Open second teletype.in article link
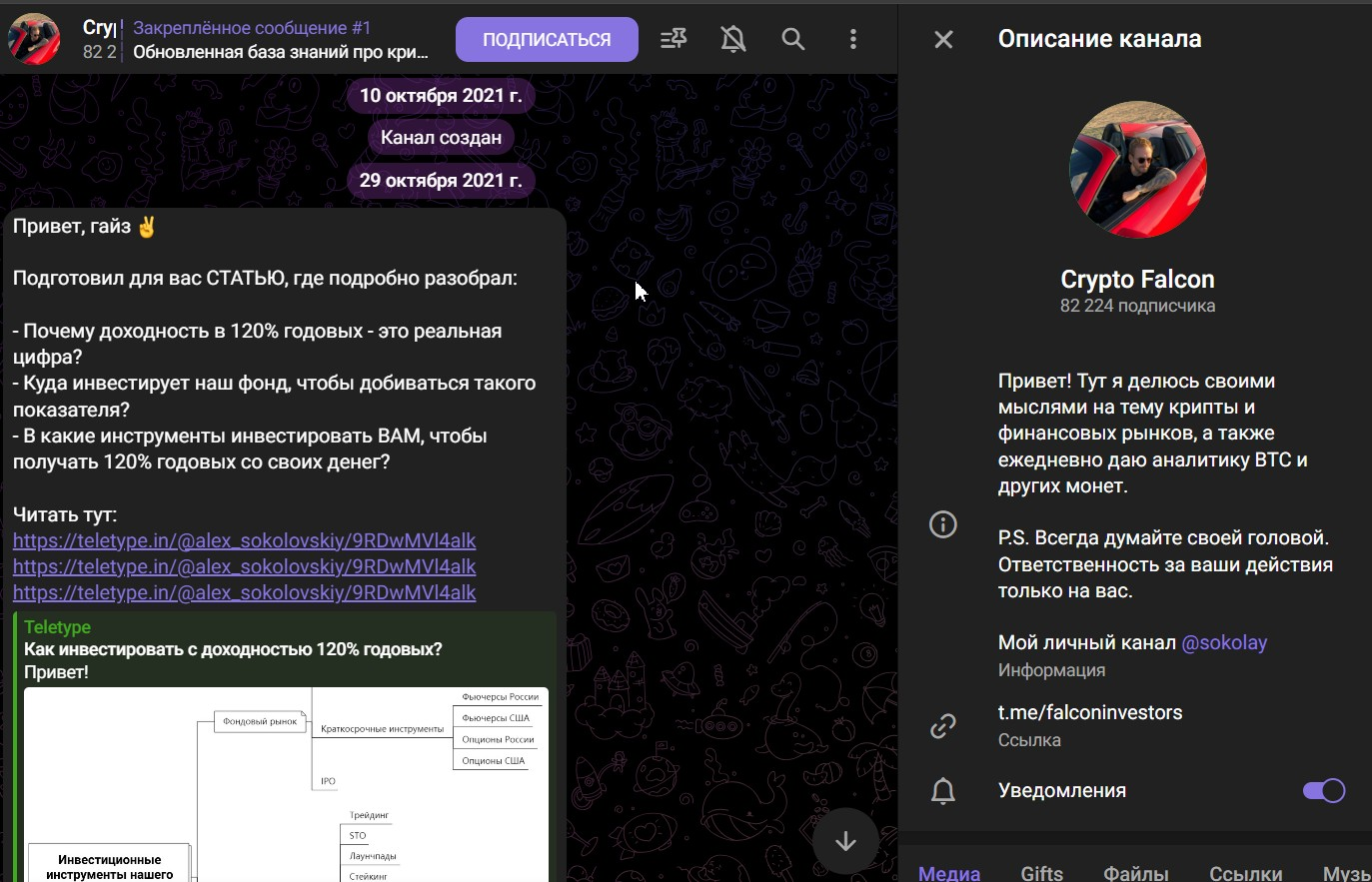Image resolution: width=1372 pixels, height=882 pixels. point(244,566)
